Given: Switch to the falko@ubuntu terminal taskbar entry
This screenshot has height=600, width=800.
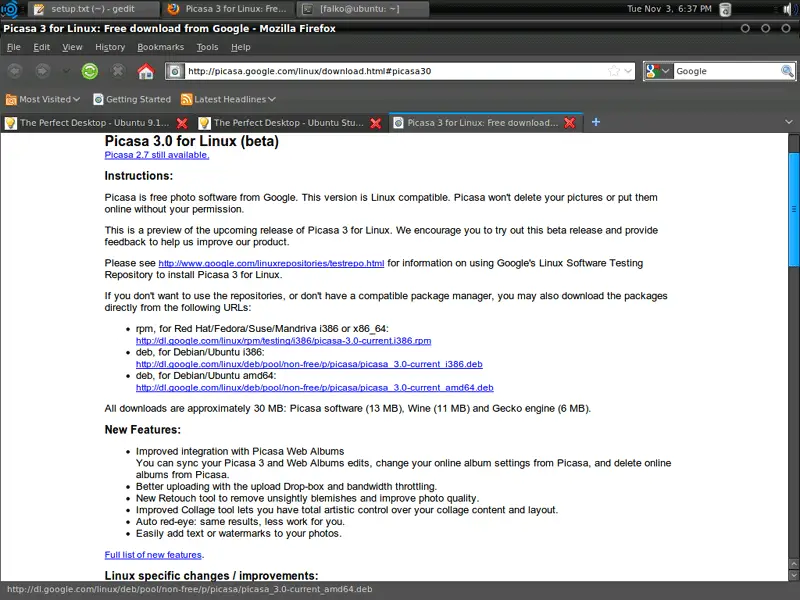Looking at the screenshot, I should point(362,9).
